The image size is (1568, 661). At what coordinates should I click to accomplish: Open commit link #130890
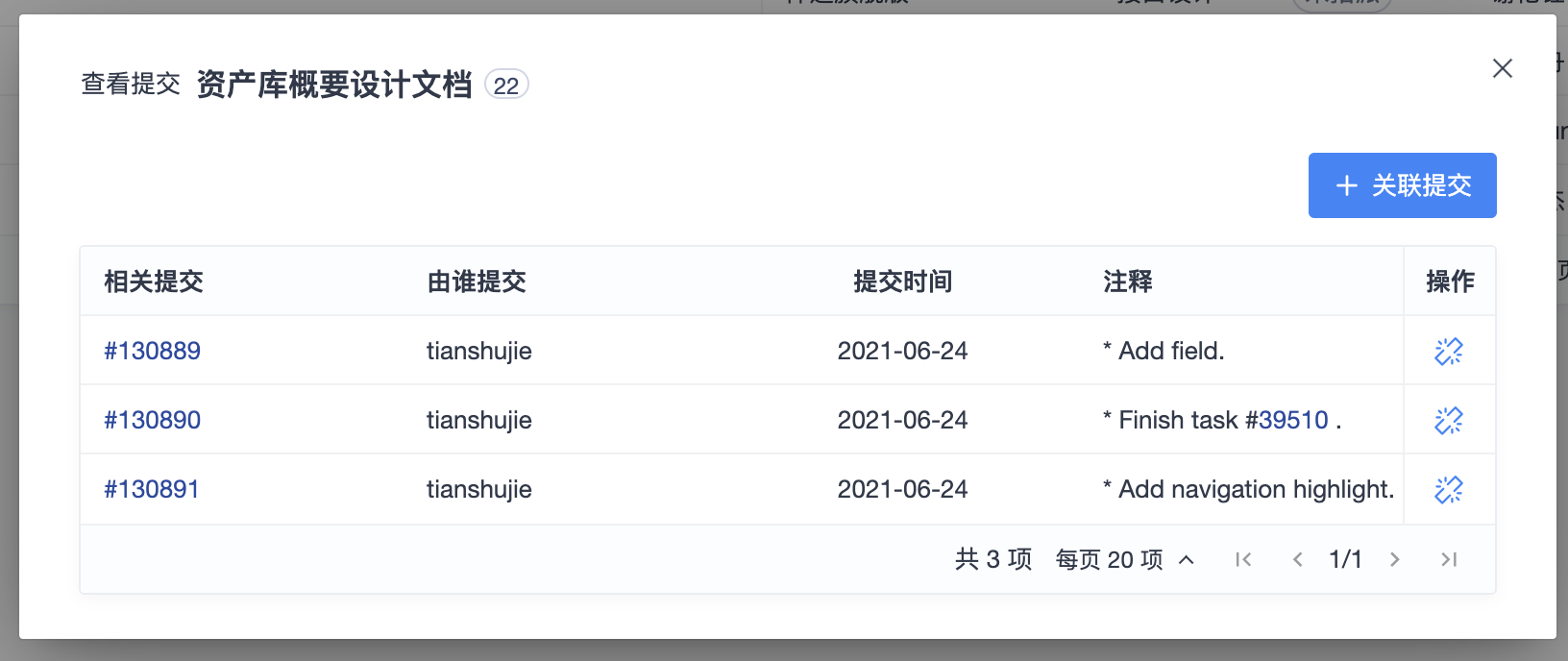coord(153,420)
